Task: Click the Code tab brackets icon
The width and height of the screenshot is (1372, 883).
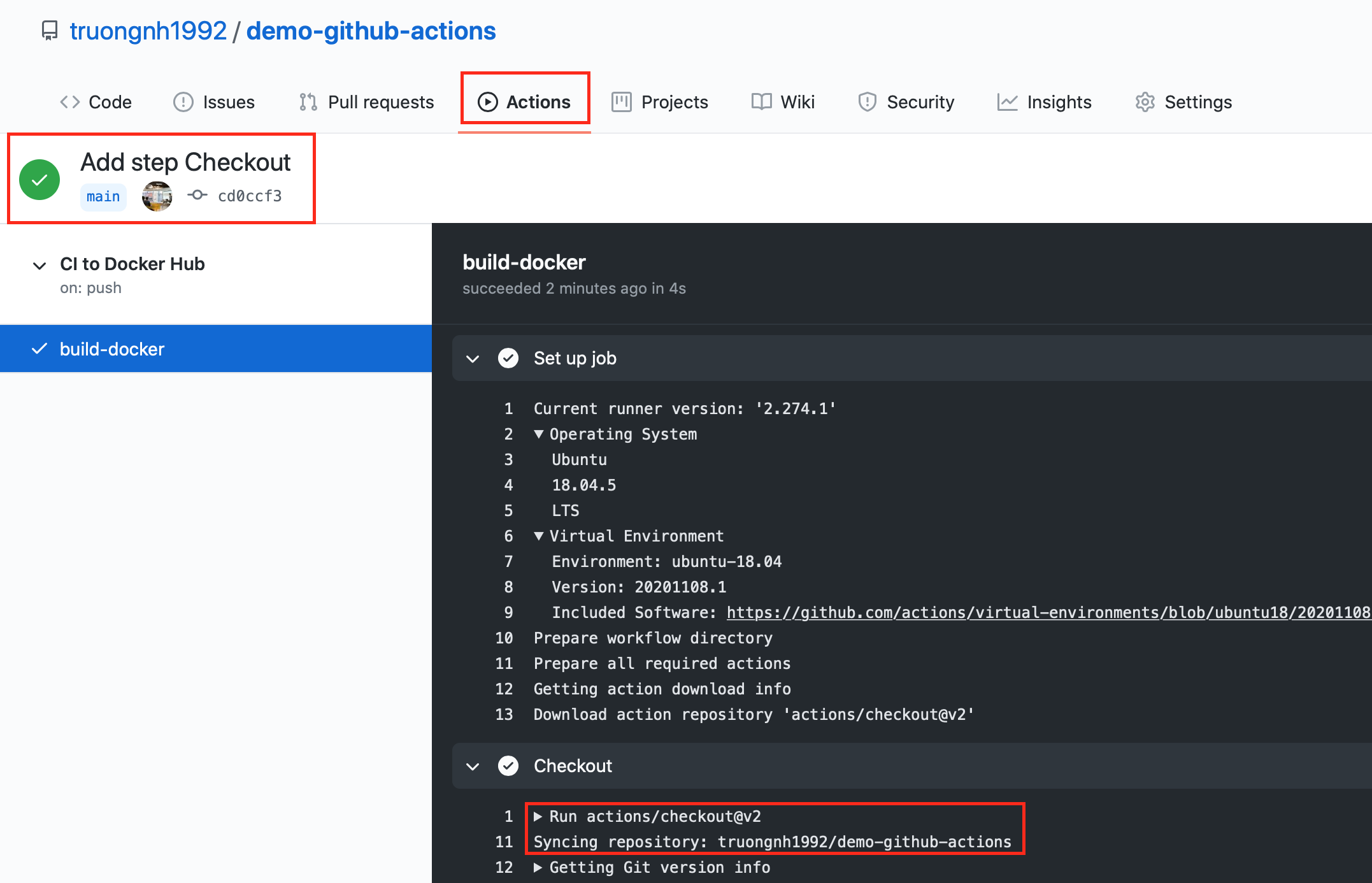Action: click(x=70, y=102)
